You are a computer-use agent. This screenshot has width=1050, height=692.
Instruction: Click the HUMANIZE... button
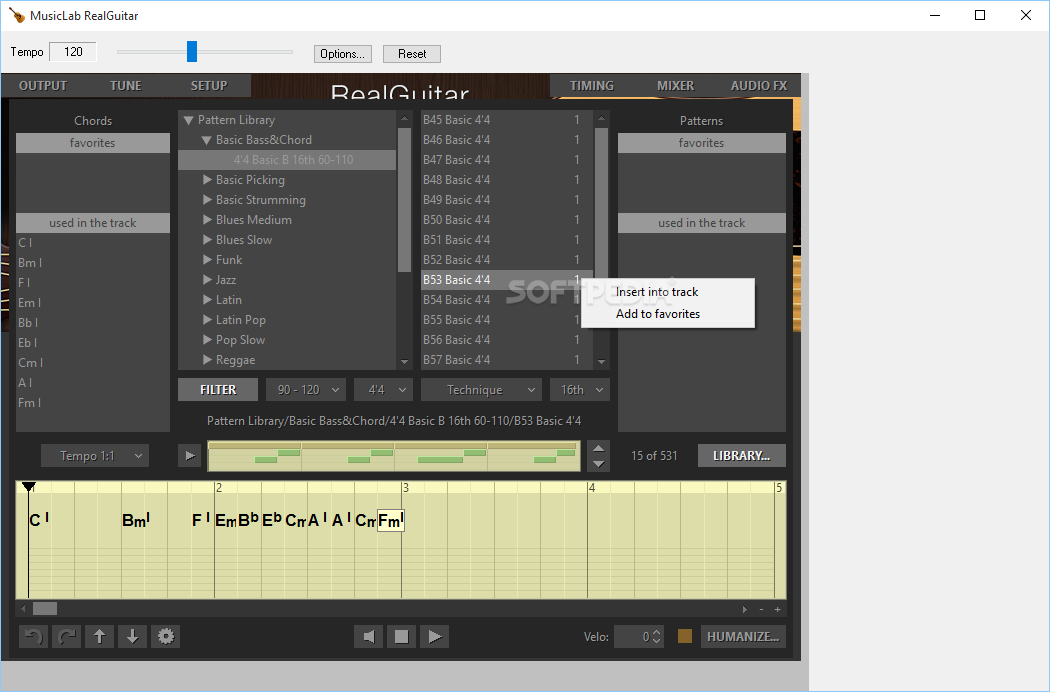pyautogui.click(x=743, y=636)
